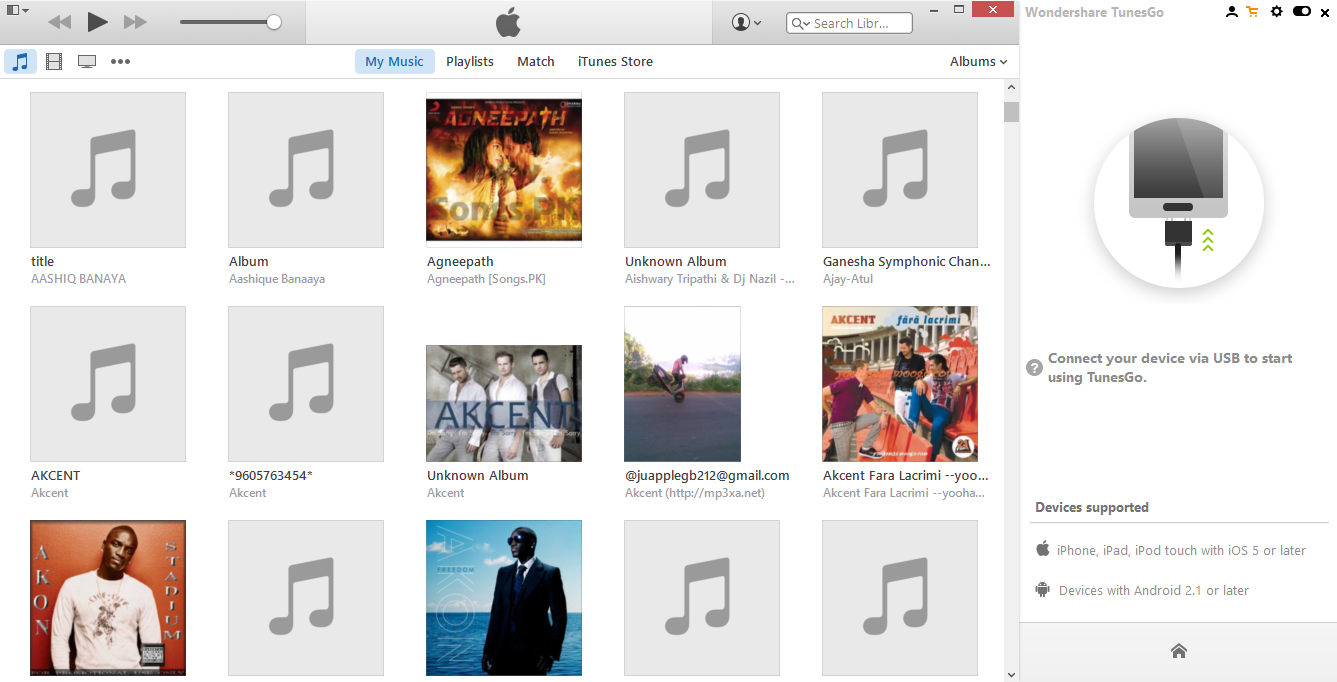Open the Match tab
The image size is (1337, 682).
coord(536,61)
